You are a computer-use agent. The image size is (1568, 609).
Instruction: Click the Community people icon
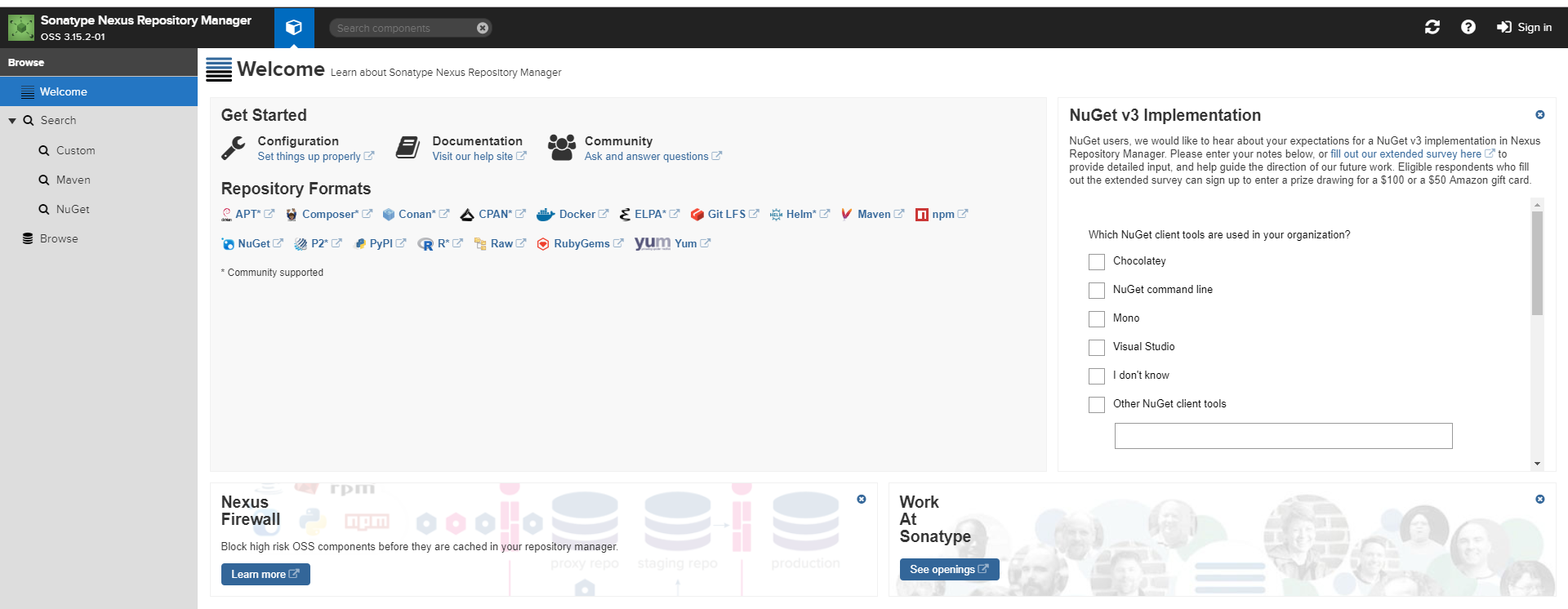pyautogui.click(x=562, y=147)
